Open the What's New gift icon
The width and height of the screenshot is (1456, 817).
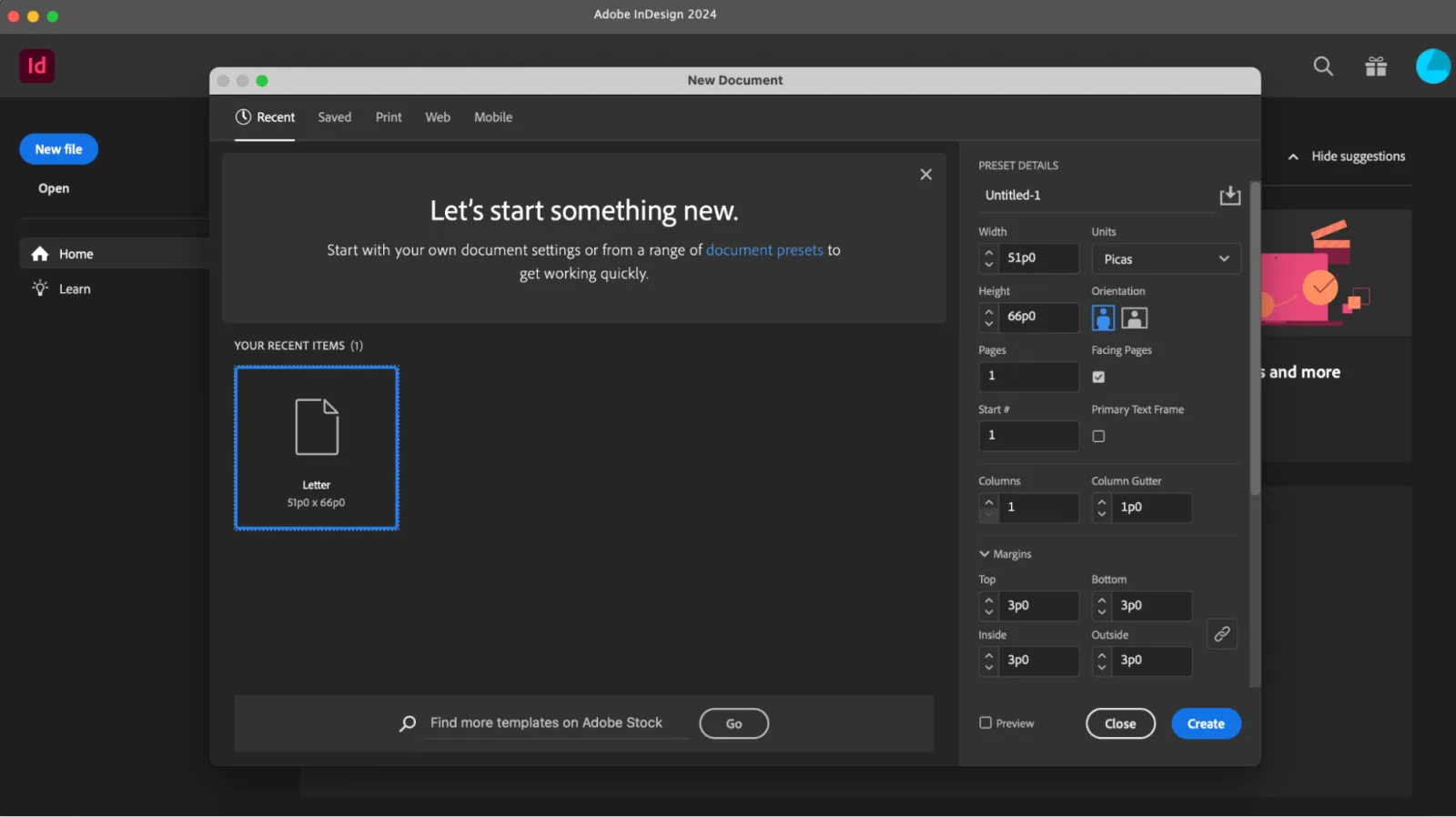[1376, 66]
